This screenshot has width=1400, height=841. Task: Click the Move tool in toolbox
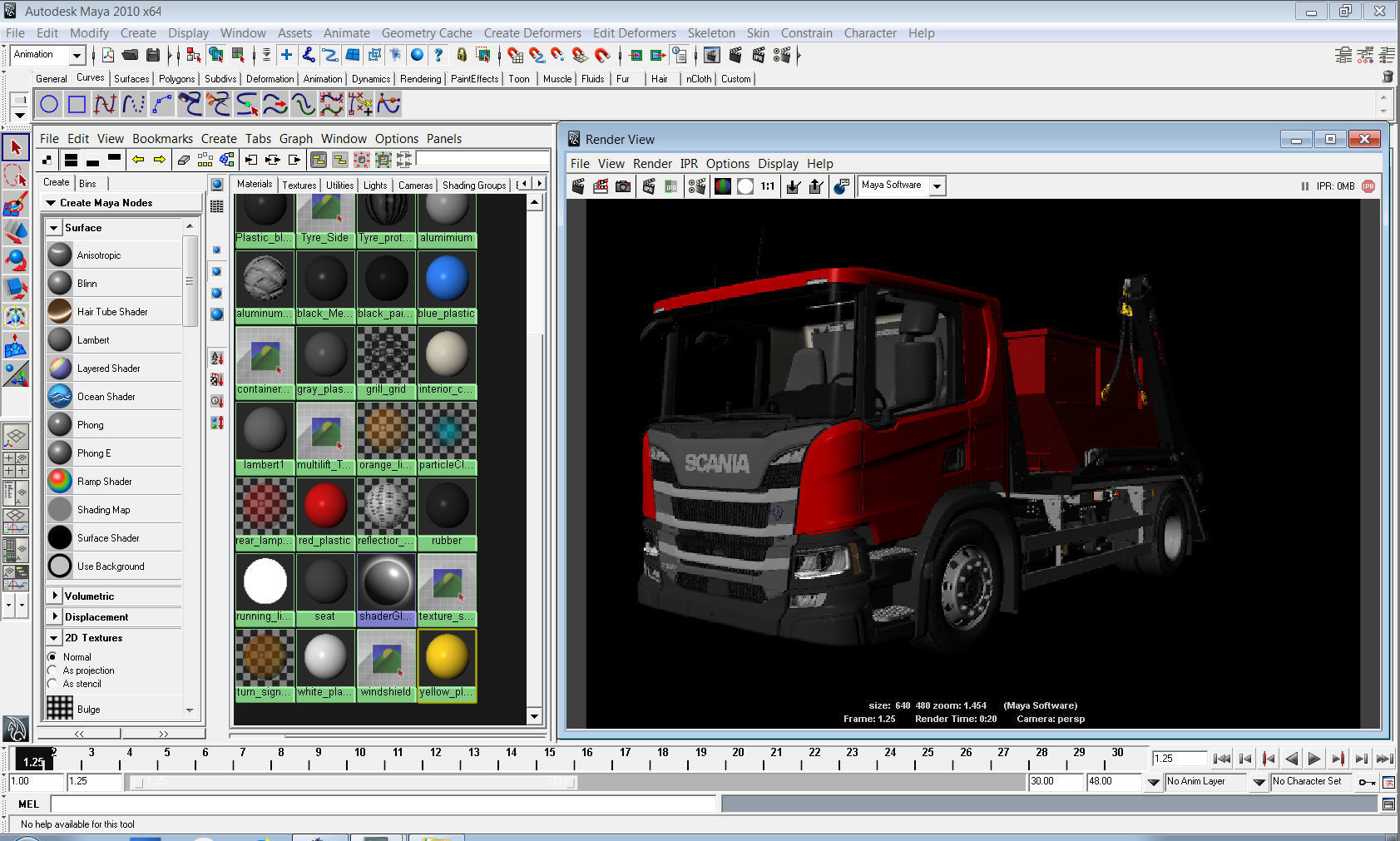pos(15,231)
